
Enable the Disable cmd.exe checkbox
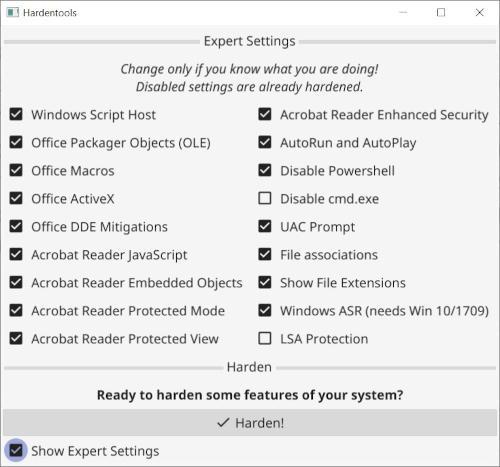265,198
